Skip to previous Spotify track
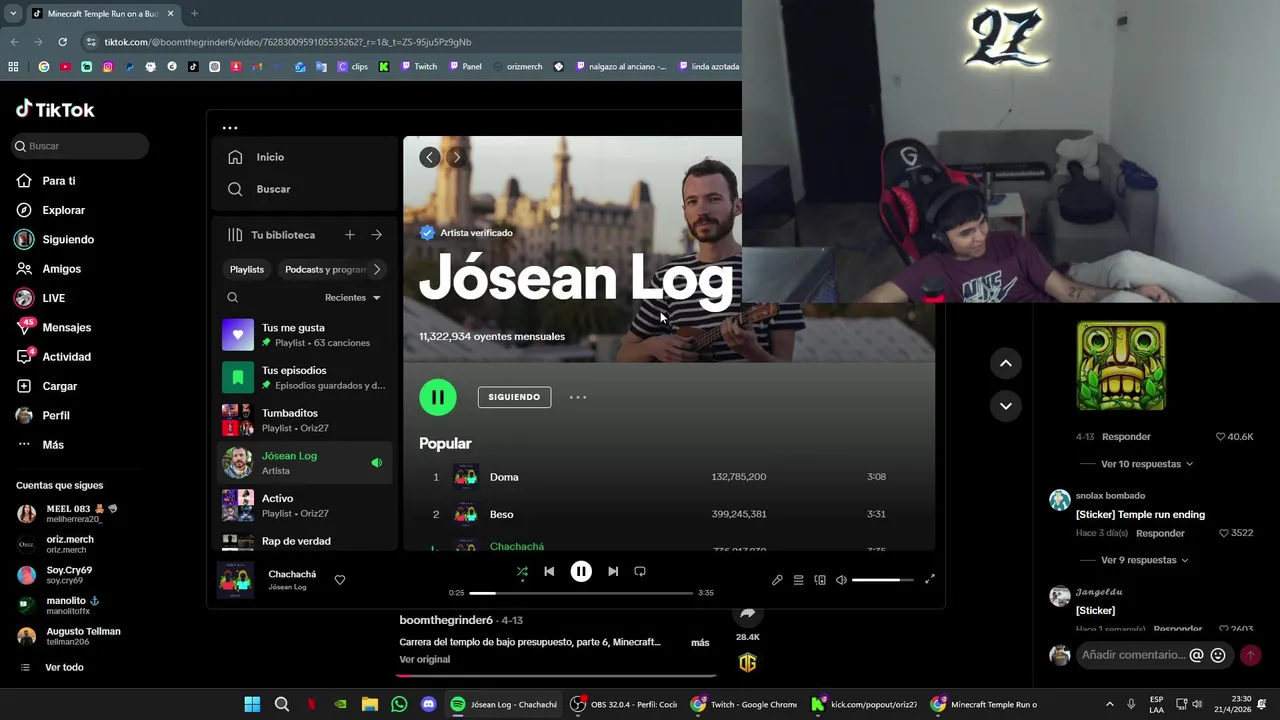Image resolution: width=1280 pixels, height=720 pixels. [x=549, y=571]
